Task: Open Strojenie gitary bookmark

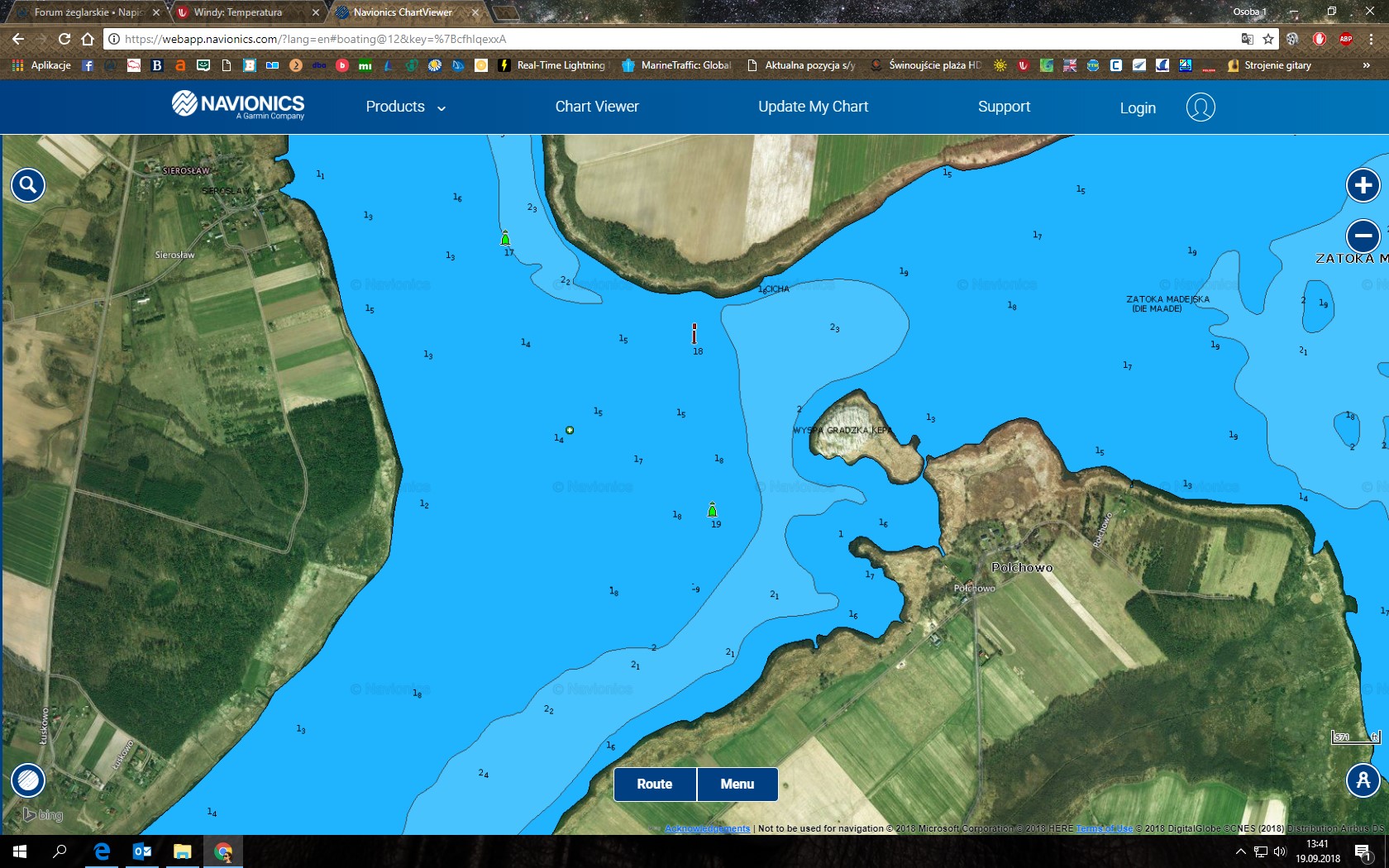Action: pyautogui.click(x=1269, y=65)
